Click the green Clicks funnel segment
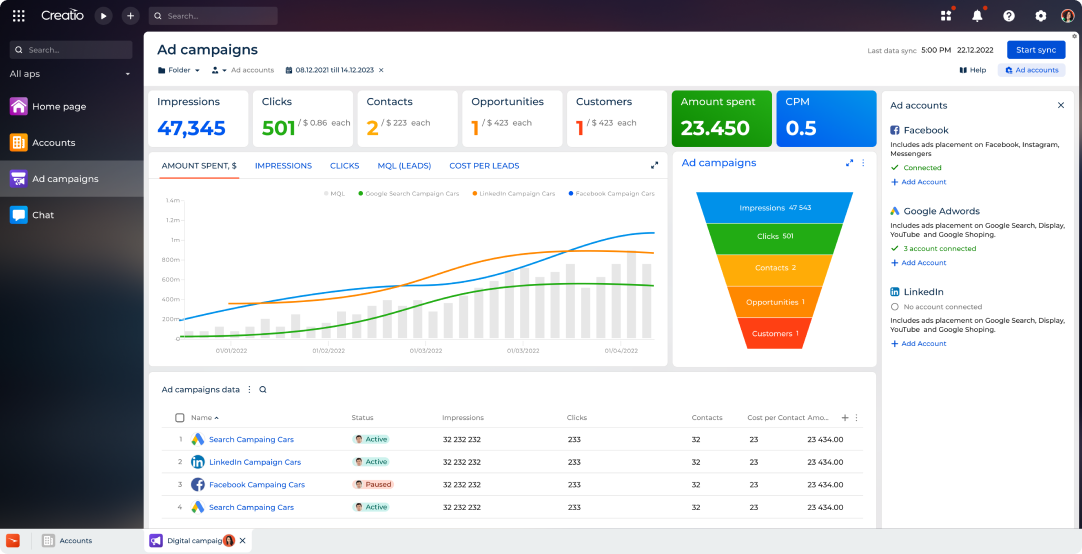This screenshot has height=554, width=1082. (775, 237)
